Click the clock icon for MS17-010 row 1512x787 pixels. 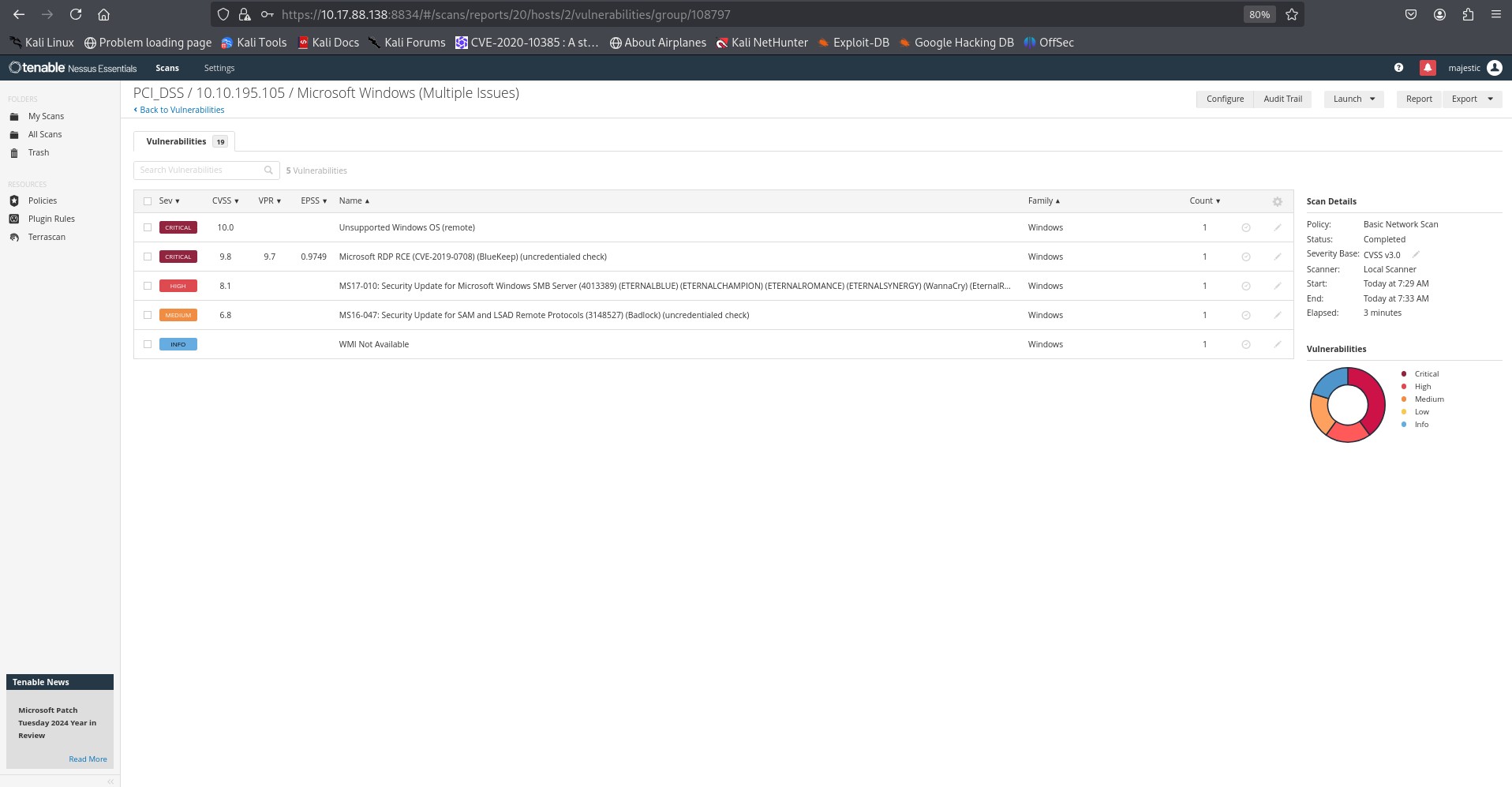click(x=1246, y=286)
